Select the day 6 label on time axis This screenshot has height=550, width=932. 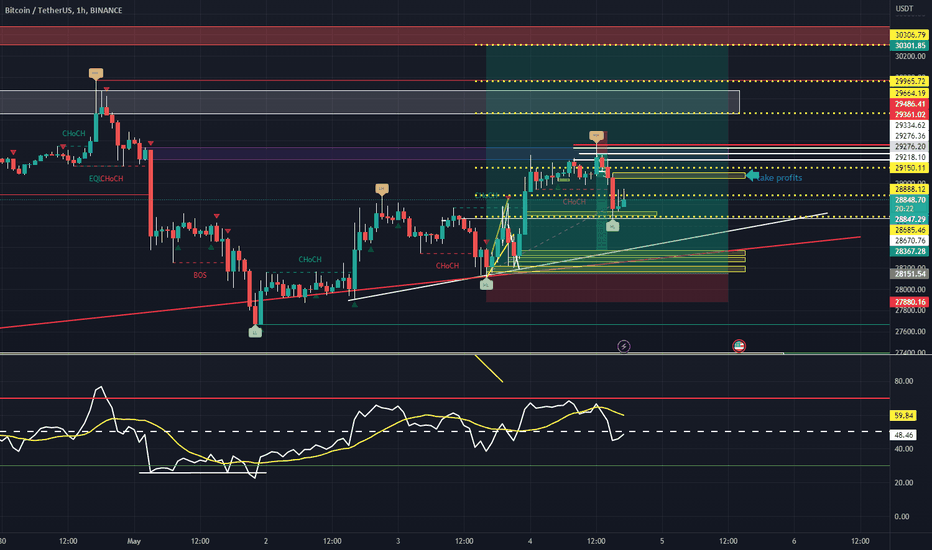794,541
